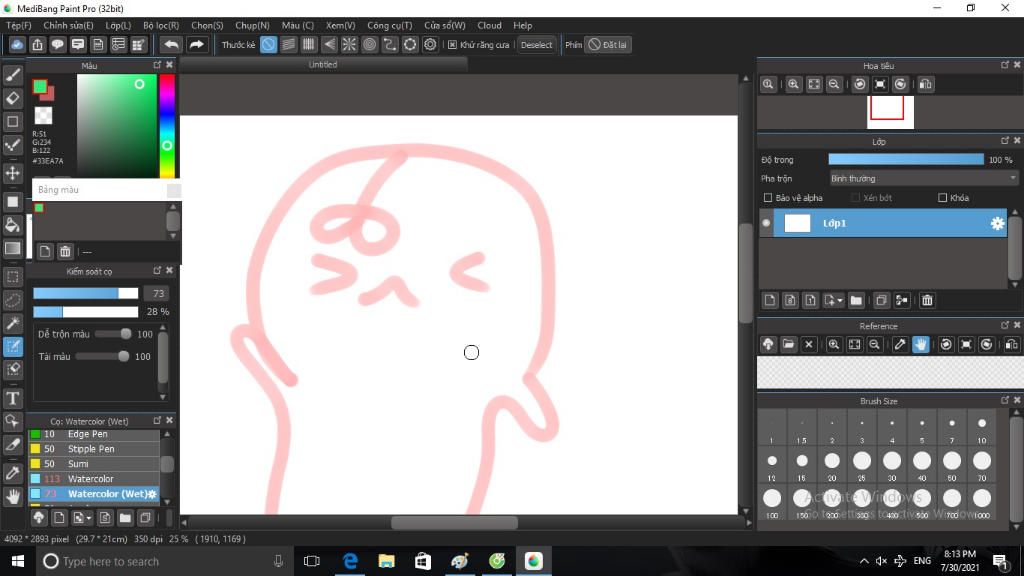
Task: Delete layer using trash icon in Lớp panel
Action: click(927, 300)
